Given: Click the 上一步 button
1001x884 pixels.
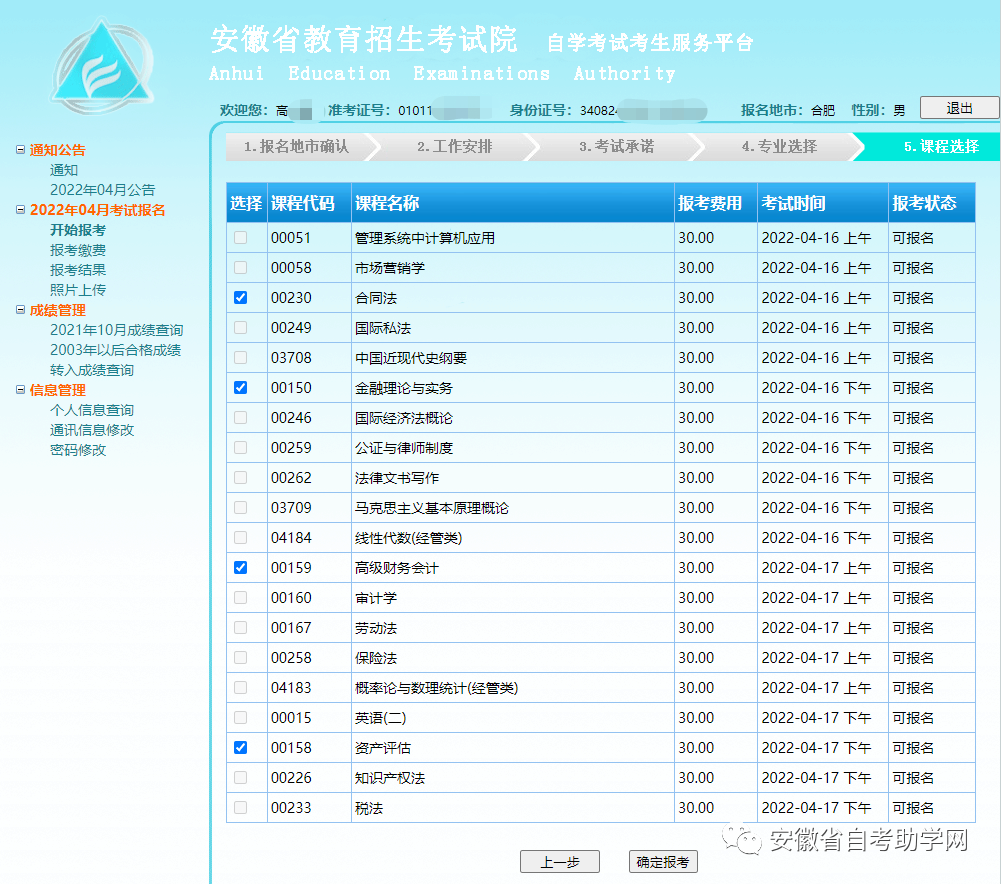Looking at the screenshot, I should pos(560,862).
